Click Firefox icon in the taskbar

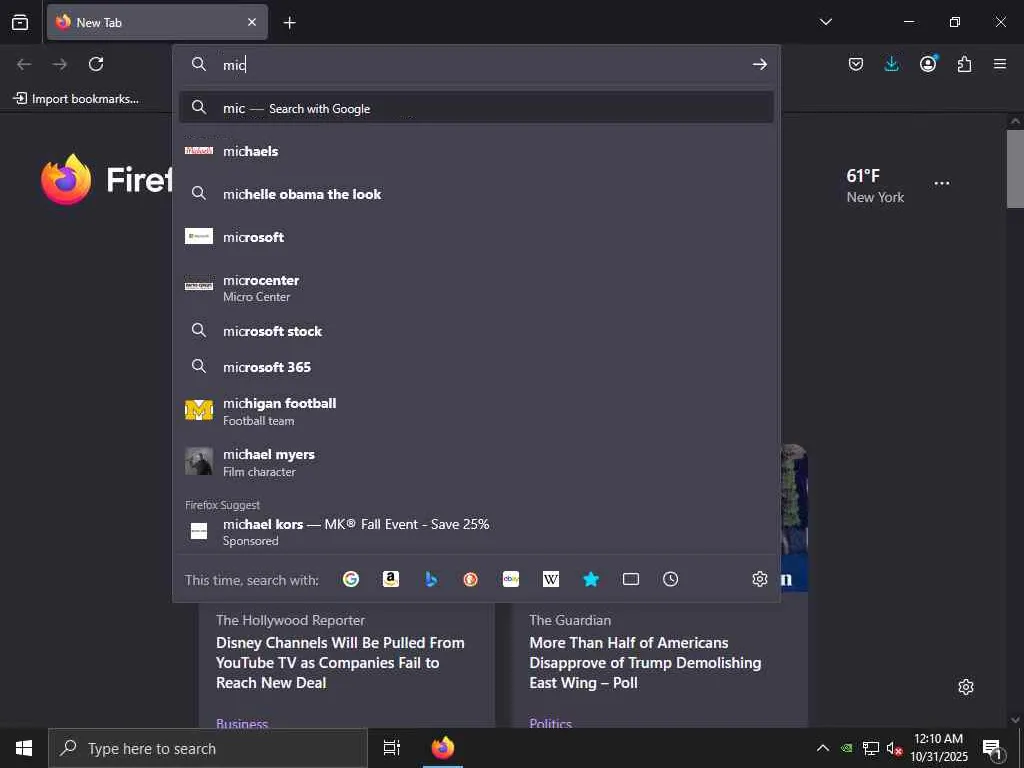point(443,748)
